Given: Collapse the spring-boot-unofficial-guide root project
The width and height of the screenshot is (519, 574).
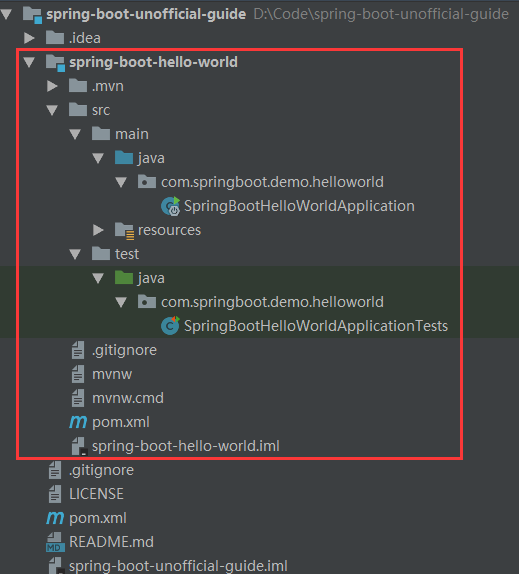Looking at the screenshot, I should [6, 15].
